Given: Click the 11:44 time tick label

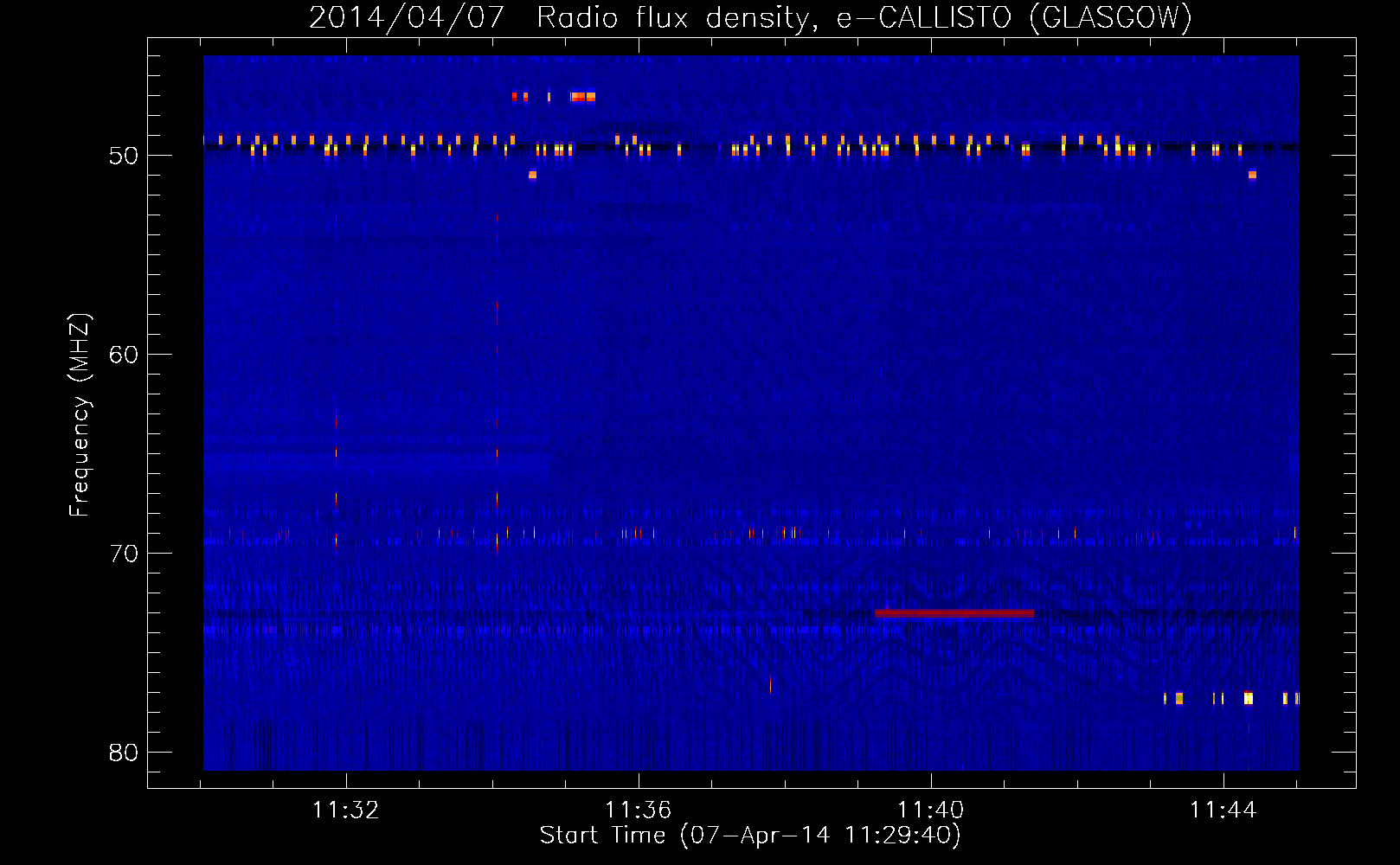Looking at the screenshot, I should tap(1223, 811).
